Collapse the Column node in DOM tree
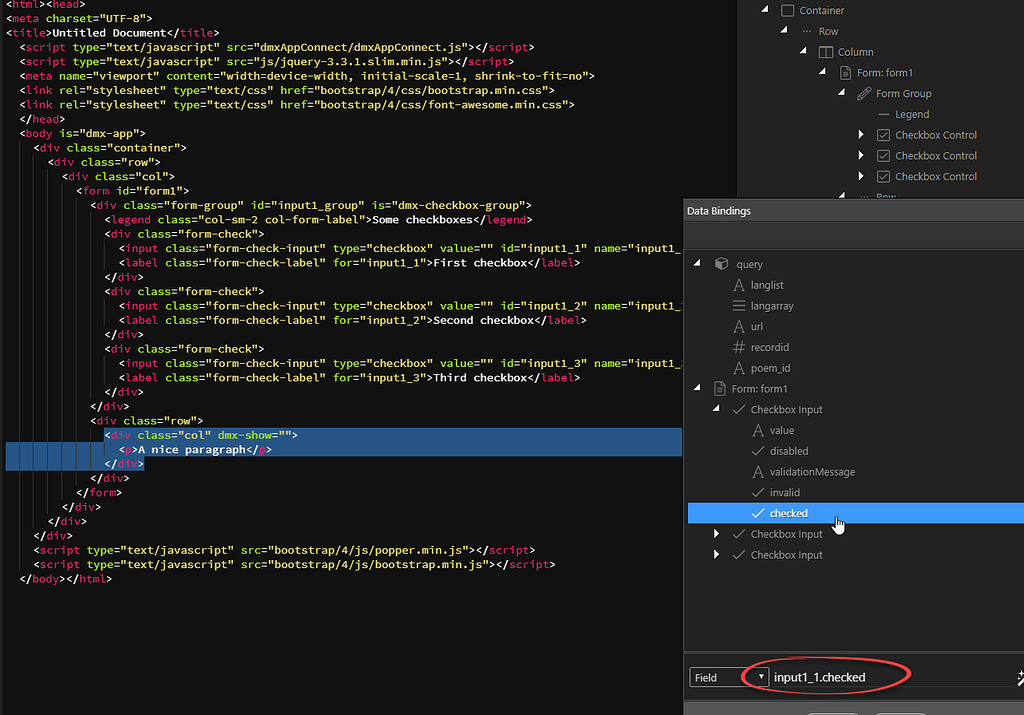The height and width of the screenshot is (715, 1024). tap(803, 51)
